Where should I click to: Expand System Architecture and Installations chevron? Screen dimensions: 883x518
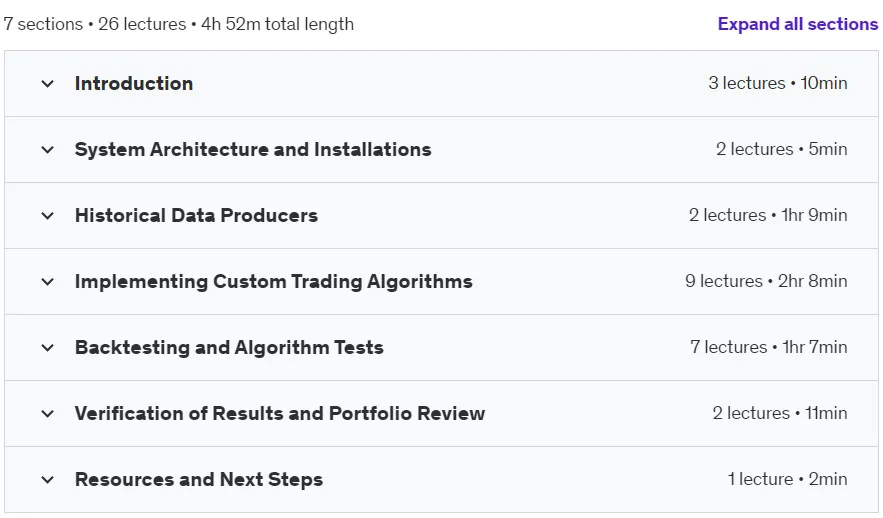48,150
